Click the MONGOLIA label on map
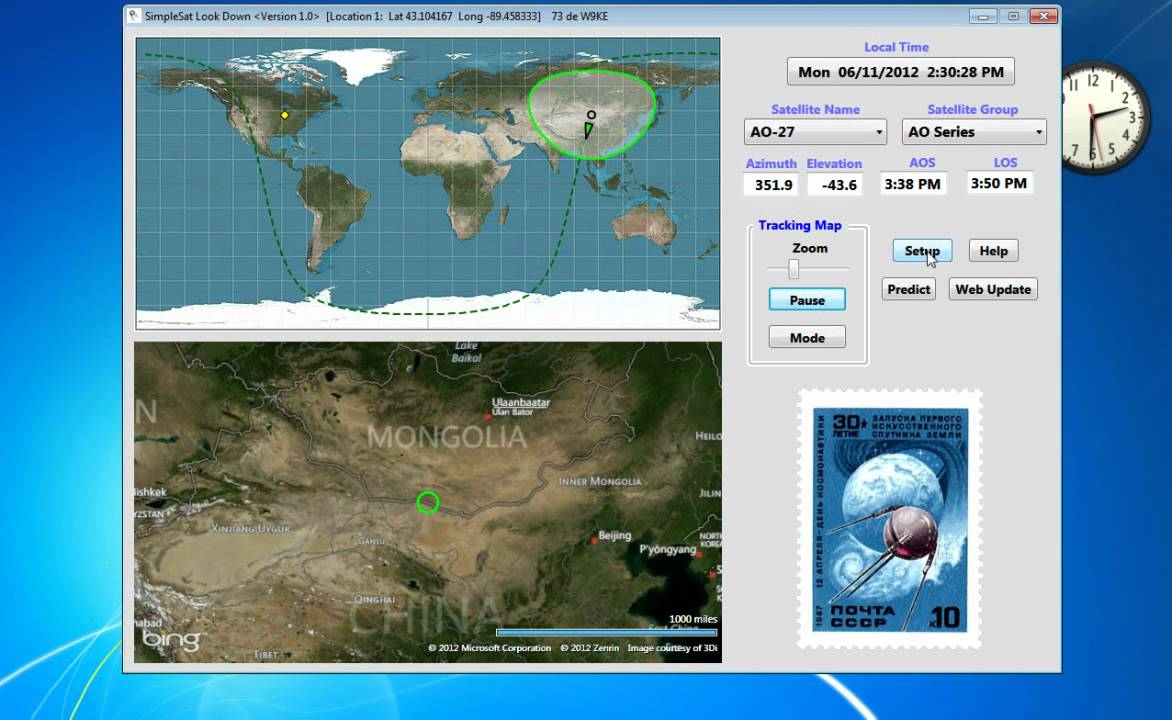1172x720 pixels. click(447, 437)
